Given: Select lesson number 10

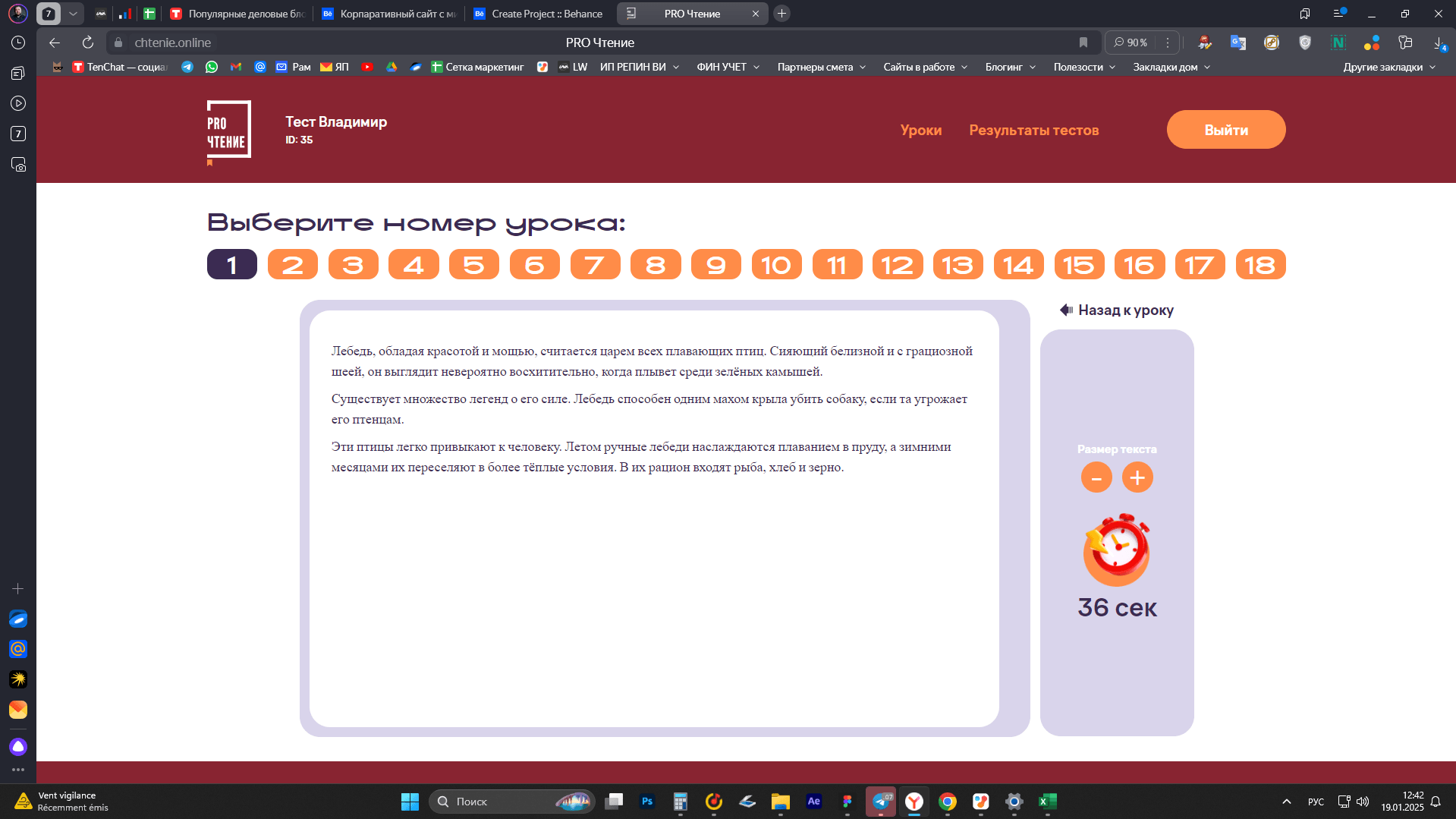Looking at the screenshot, I should pos(777,265).
